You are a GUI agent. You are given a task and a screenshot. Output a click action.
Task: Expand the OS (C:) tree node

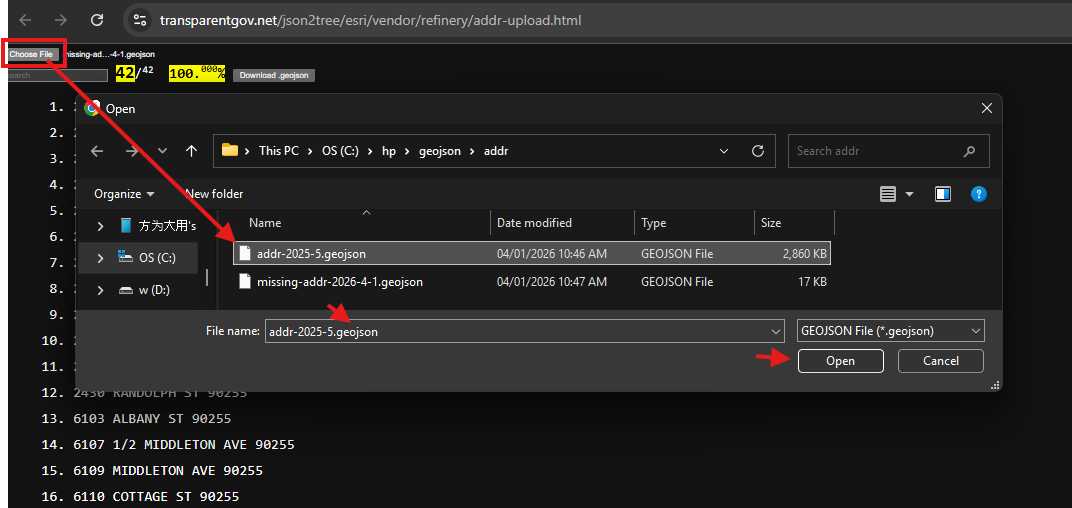99,258
